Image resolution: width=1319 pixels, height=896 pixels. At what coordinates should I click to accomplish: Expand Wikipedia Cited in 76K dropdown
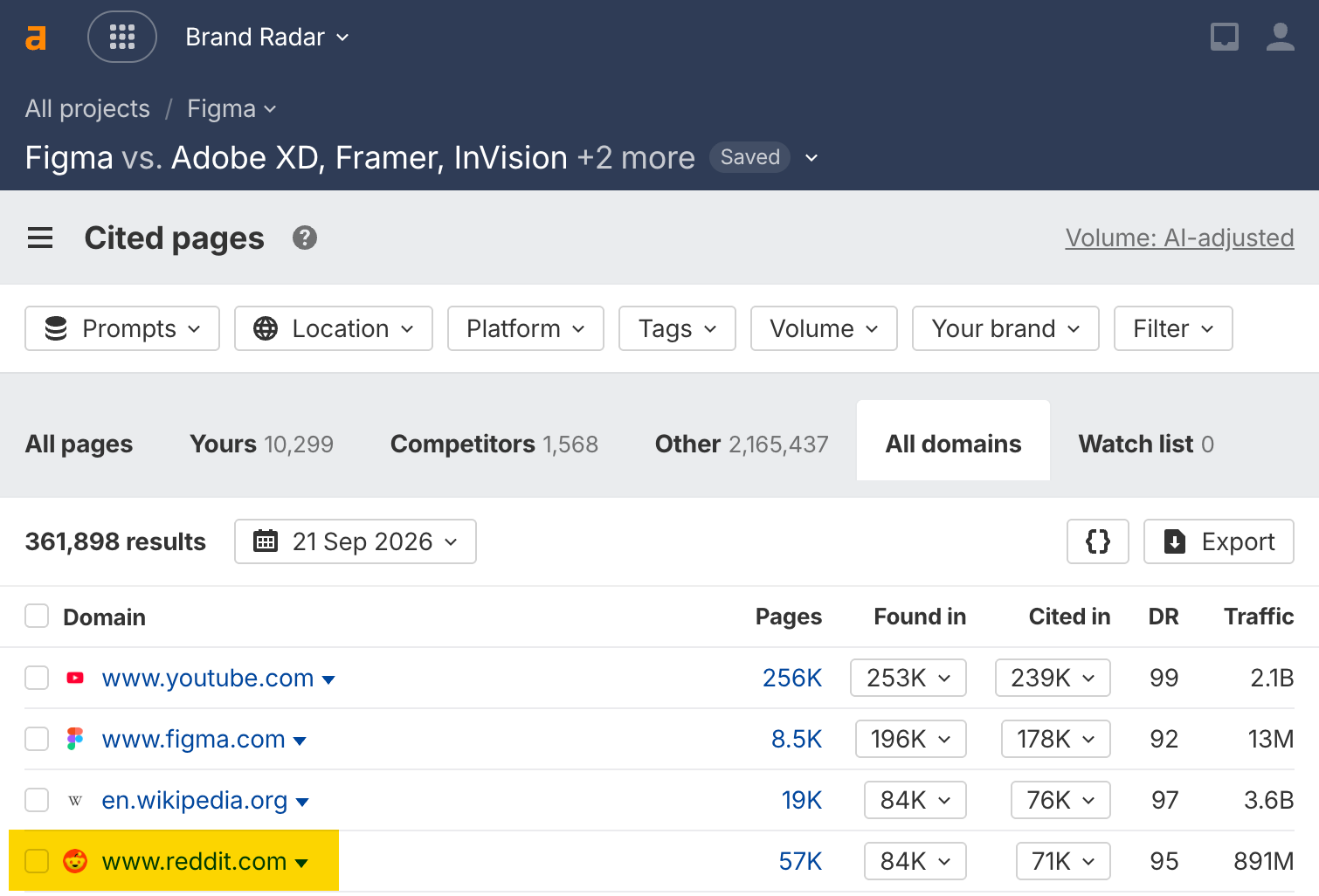[x=1060, y=800]
